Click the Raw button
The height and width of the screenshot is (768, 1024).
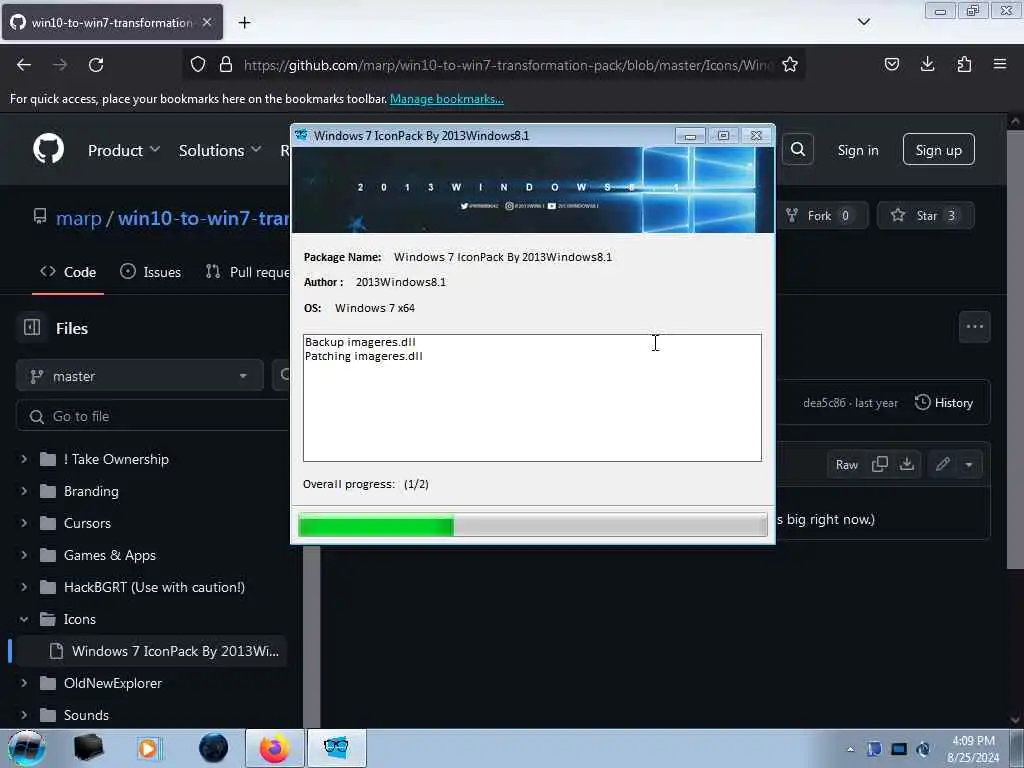click(x=846, y=464)
